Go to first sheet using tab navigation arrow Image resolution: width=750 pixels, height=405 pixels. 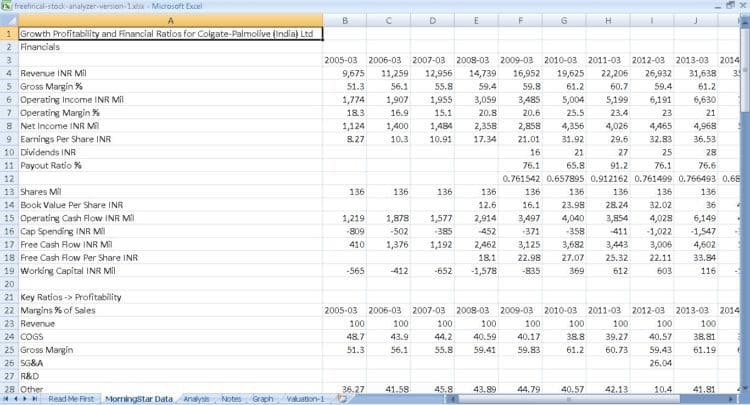coord(6,399)
